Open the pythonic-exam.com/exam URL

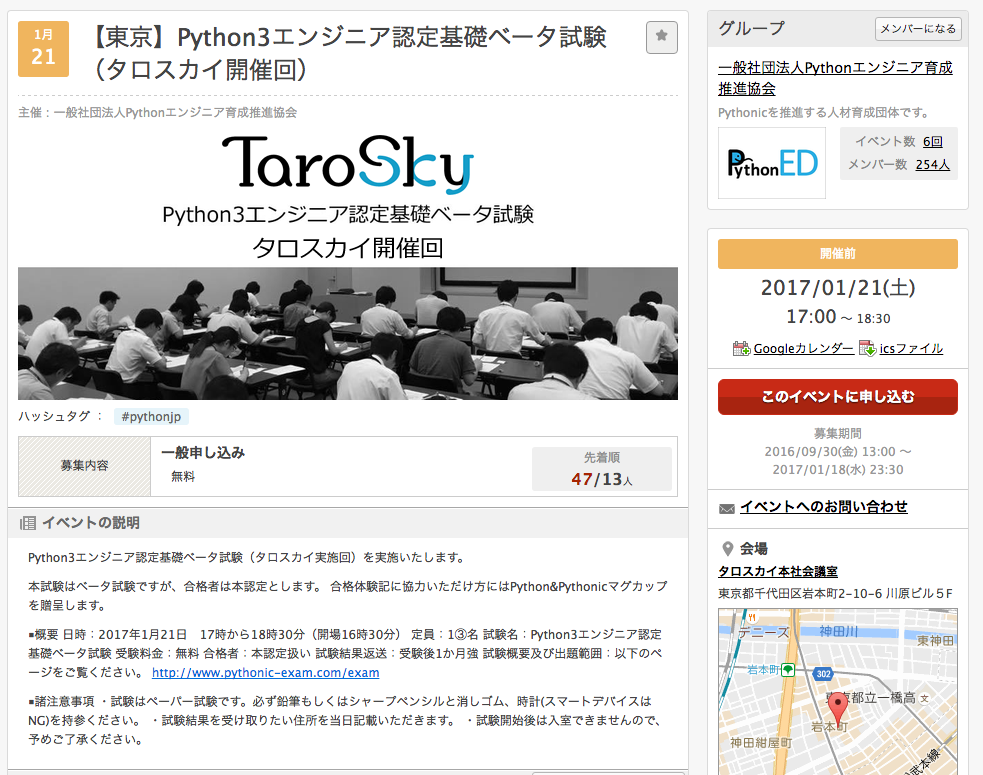coord(265,673)
